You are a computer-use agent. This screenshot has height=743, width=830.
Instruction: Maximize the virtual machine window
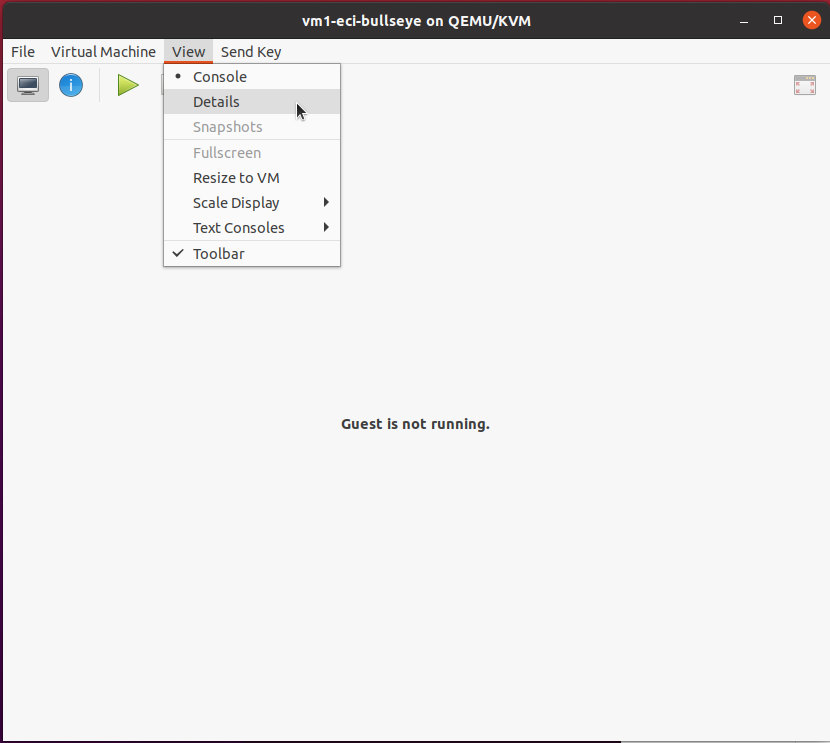(778, 21)
